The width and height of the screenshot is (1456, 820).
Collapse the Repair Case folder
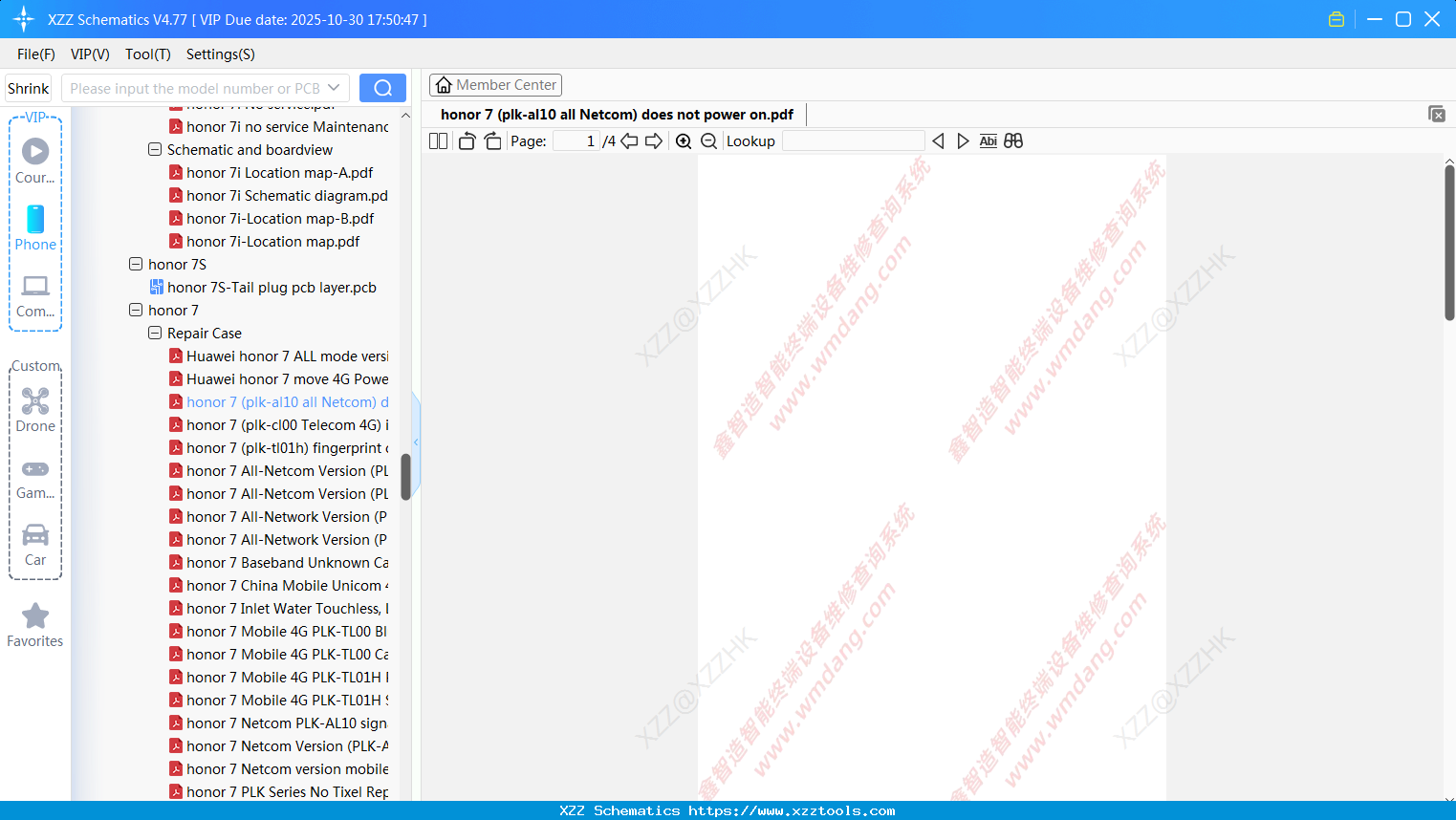point(155,334)
